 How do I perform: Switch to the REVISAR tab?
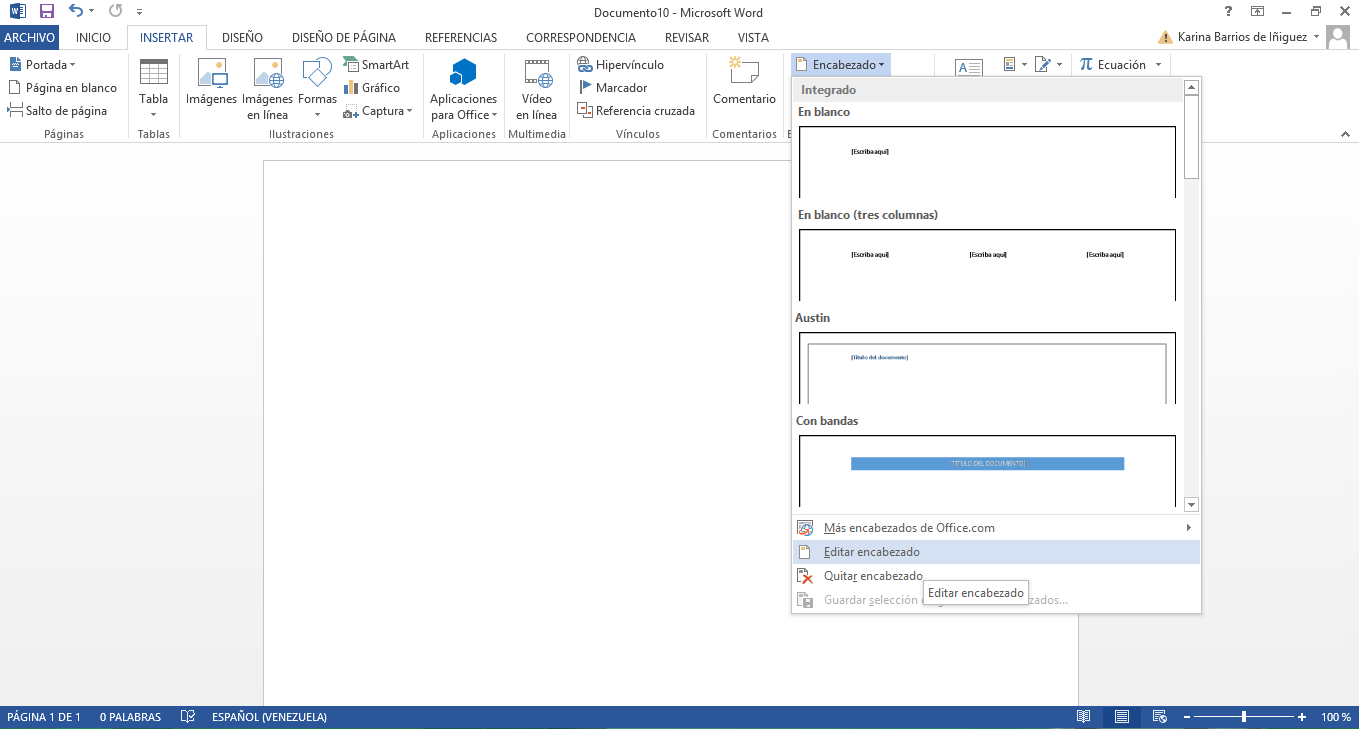(x=687, y=37)
